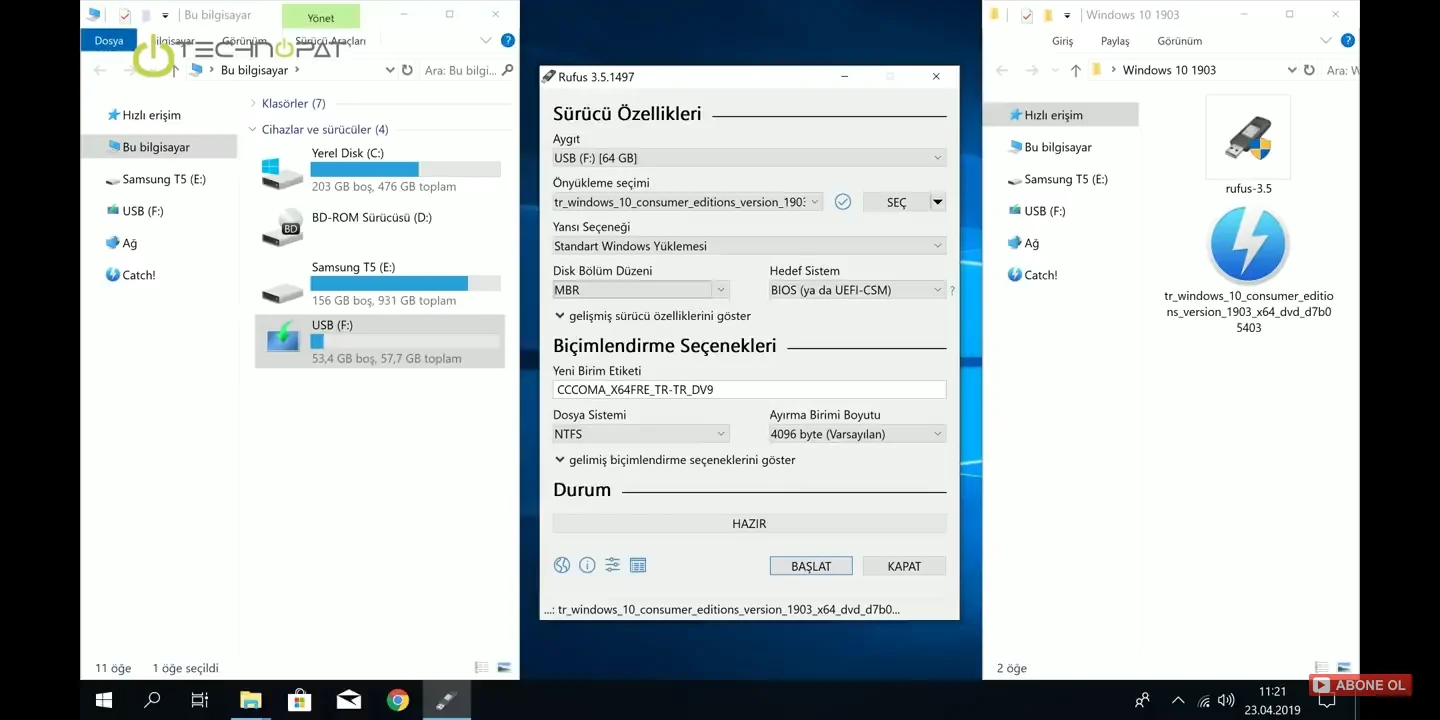Click the KAPAT button in Rufus
The image size is (1440, 720).
tap(904, 566)
